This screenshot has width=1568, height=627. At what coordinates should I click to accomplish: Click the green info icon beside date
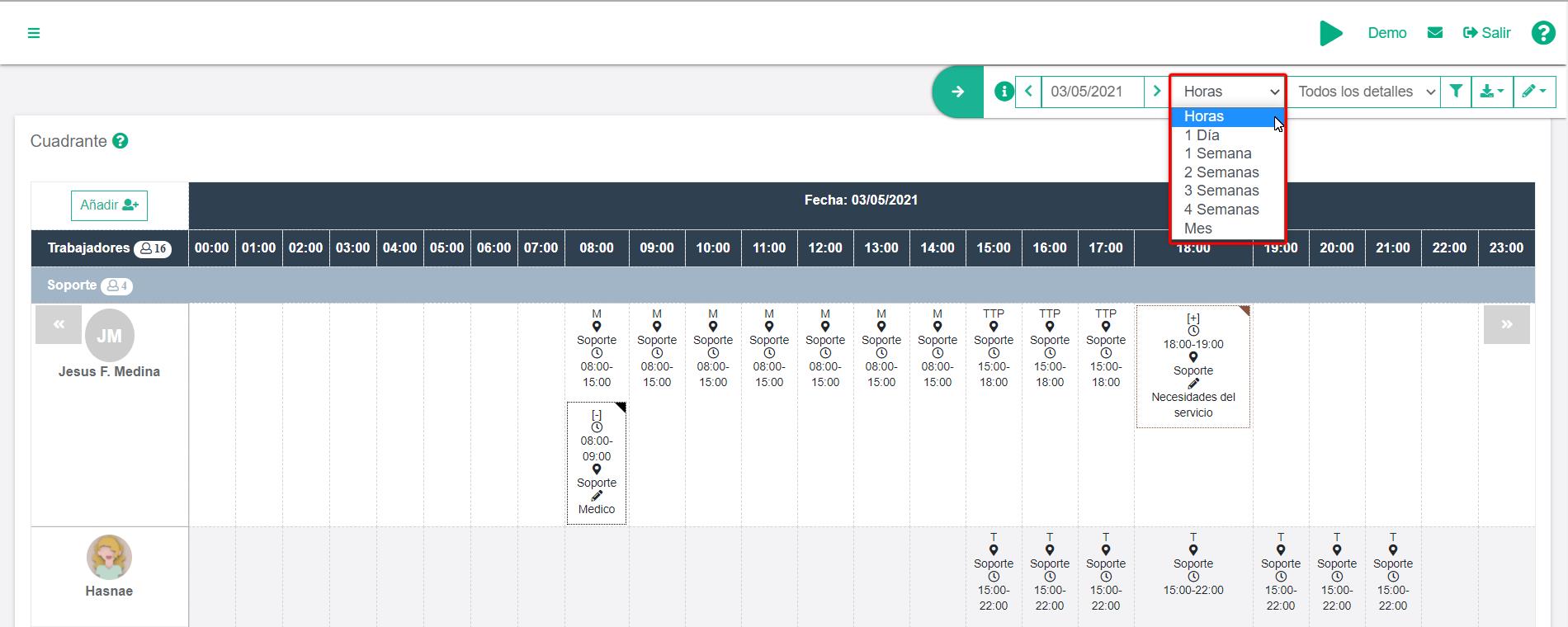1004,92
